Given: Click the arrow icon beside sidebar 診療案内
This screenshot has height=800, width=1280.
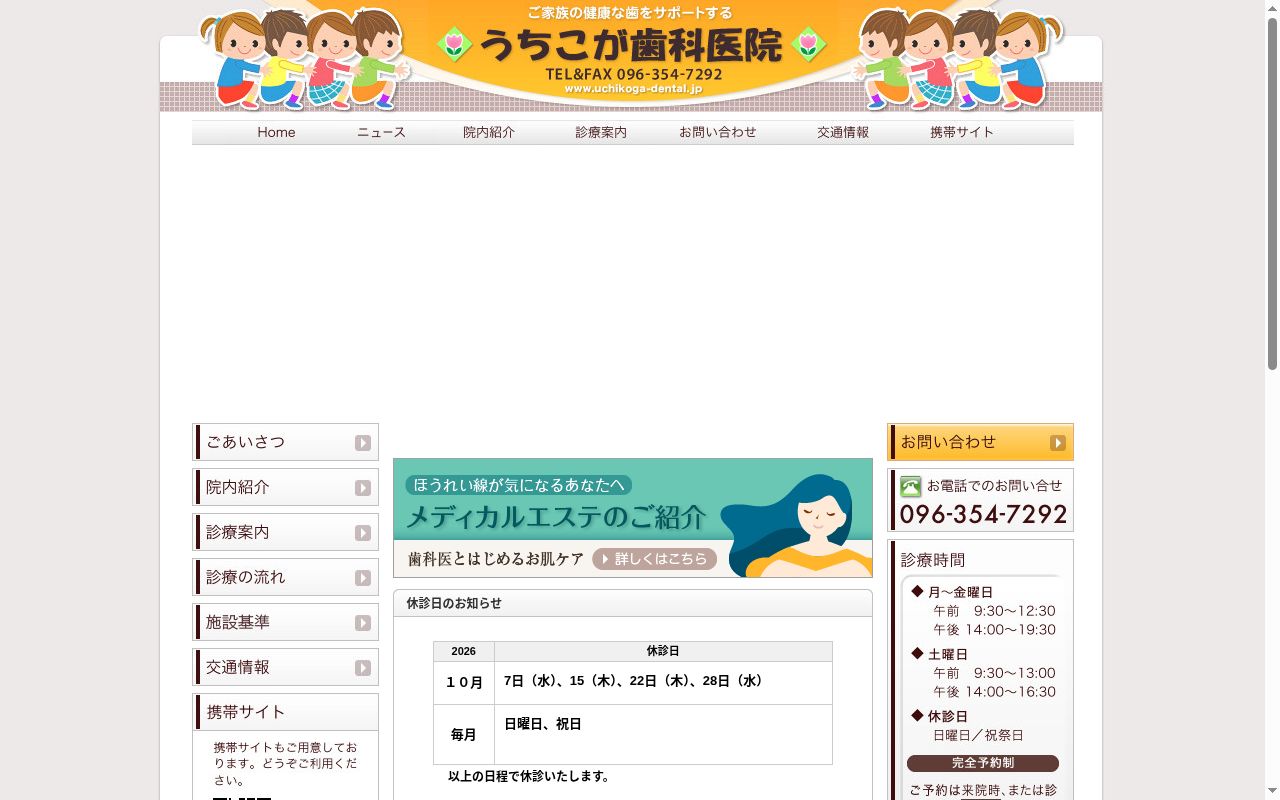Looking at the screenshot, I should 363,533.
